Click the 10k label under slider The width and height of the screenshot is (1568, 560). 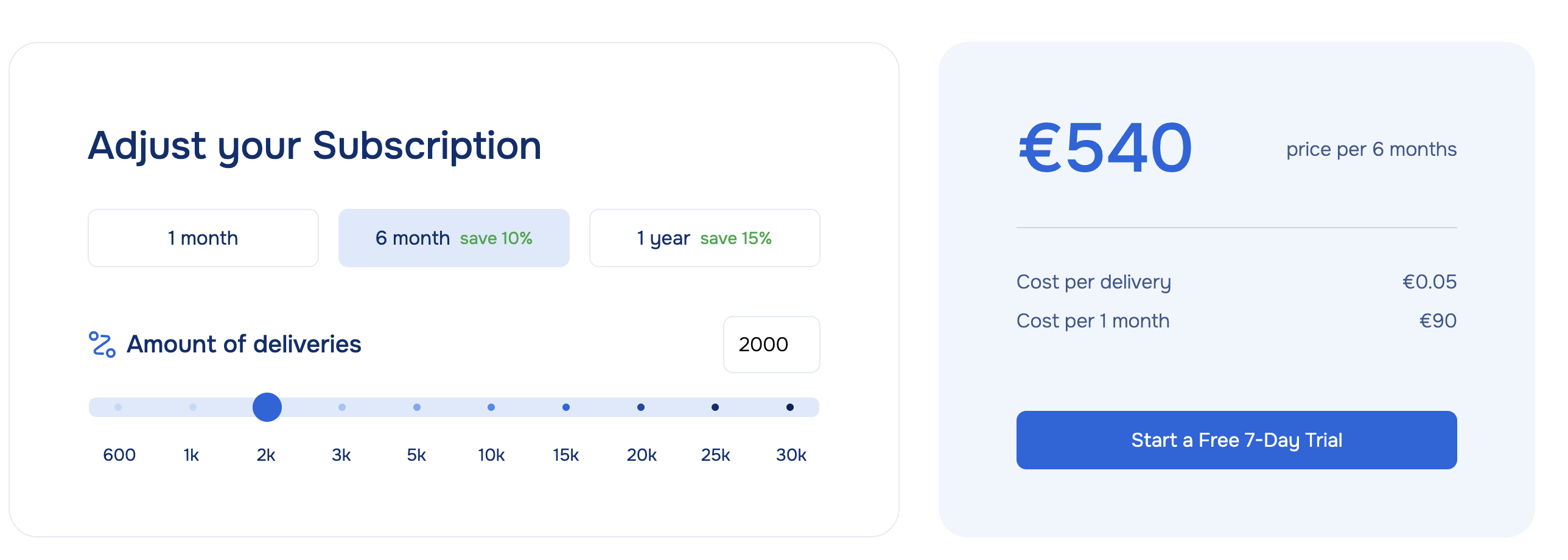[491, 455]
